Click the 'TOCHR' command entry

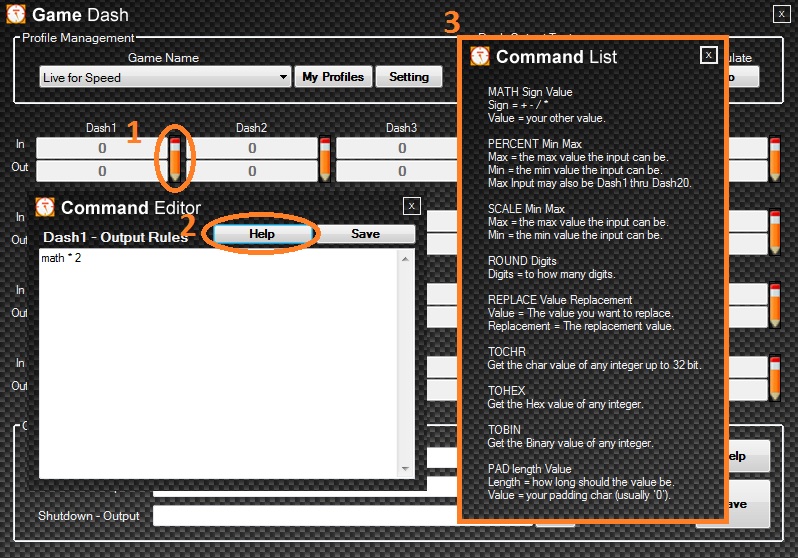pyautogui.click(x=506, y=352)
